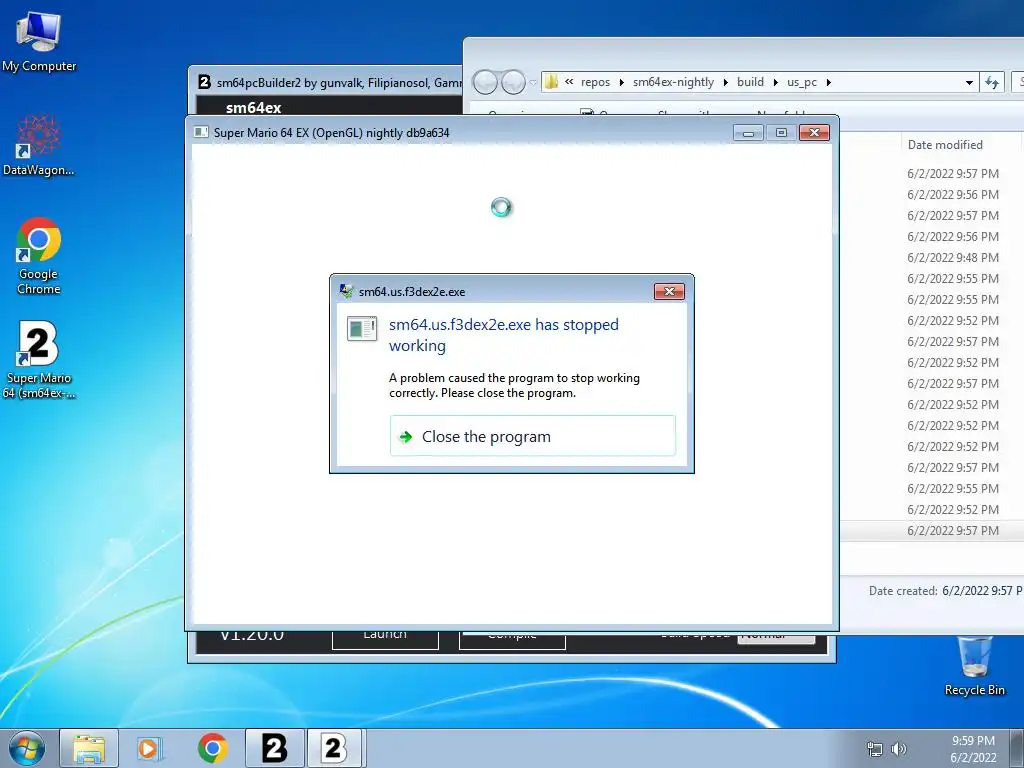Click folder icon in Explorer address bar
1024x768 pixels.
552,82
